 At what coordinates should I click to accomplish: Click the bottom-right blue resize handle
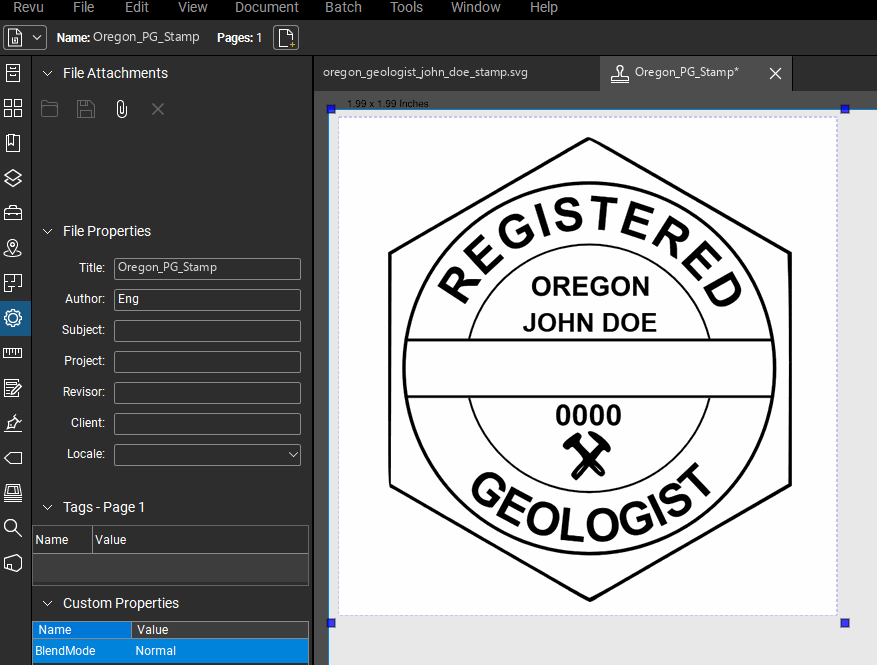pos(845,623)
